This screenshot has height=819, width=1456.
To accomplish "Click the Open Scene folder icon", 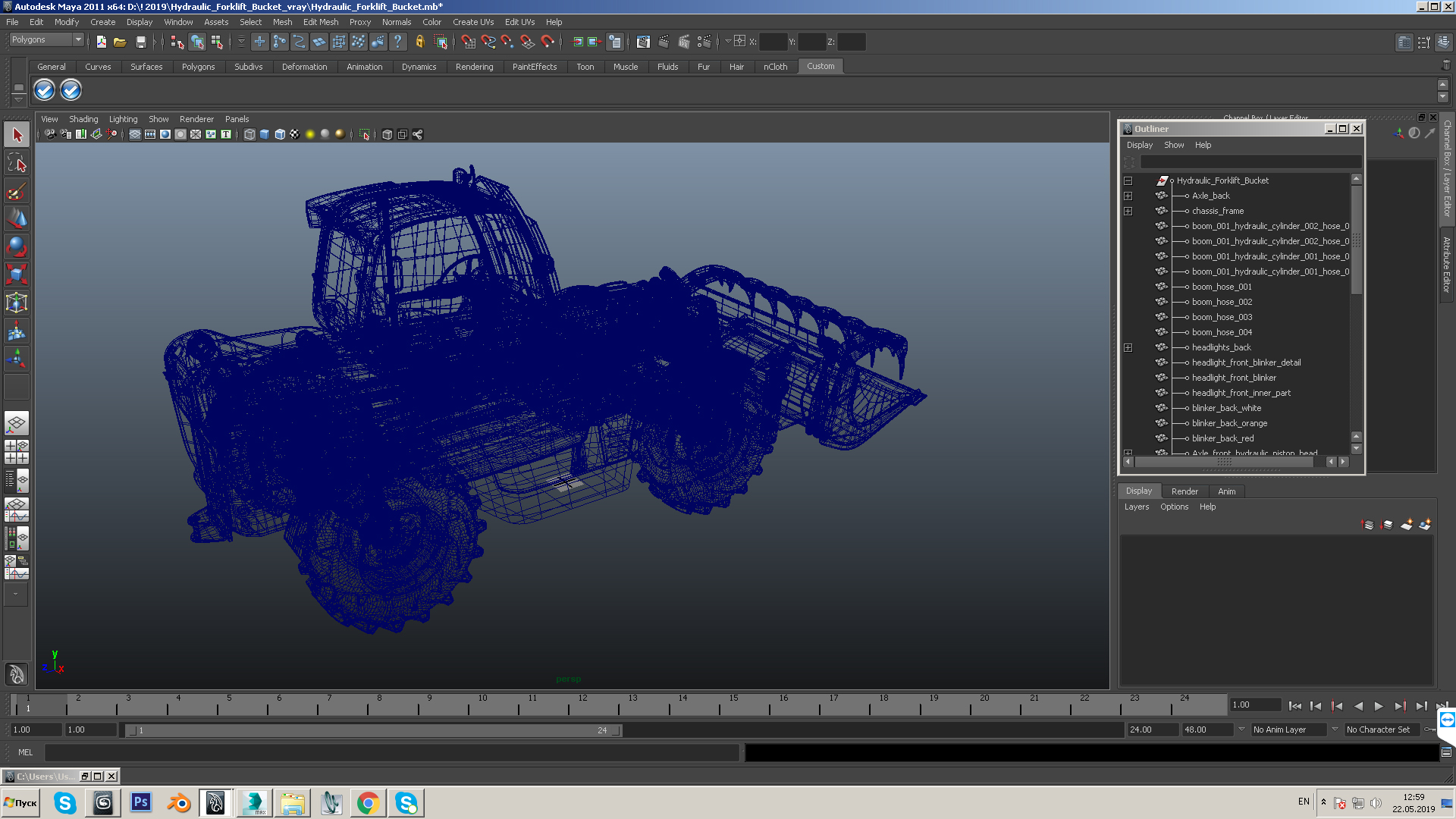I will [120, 42].
